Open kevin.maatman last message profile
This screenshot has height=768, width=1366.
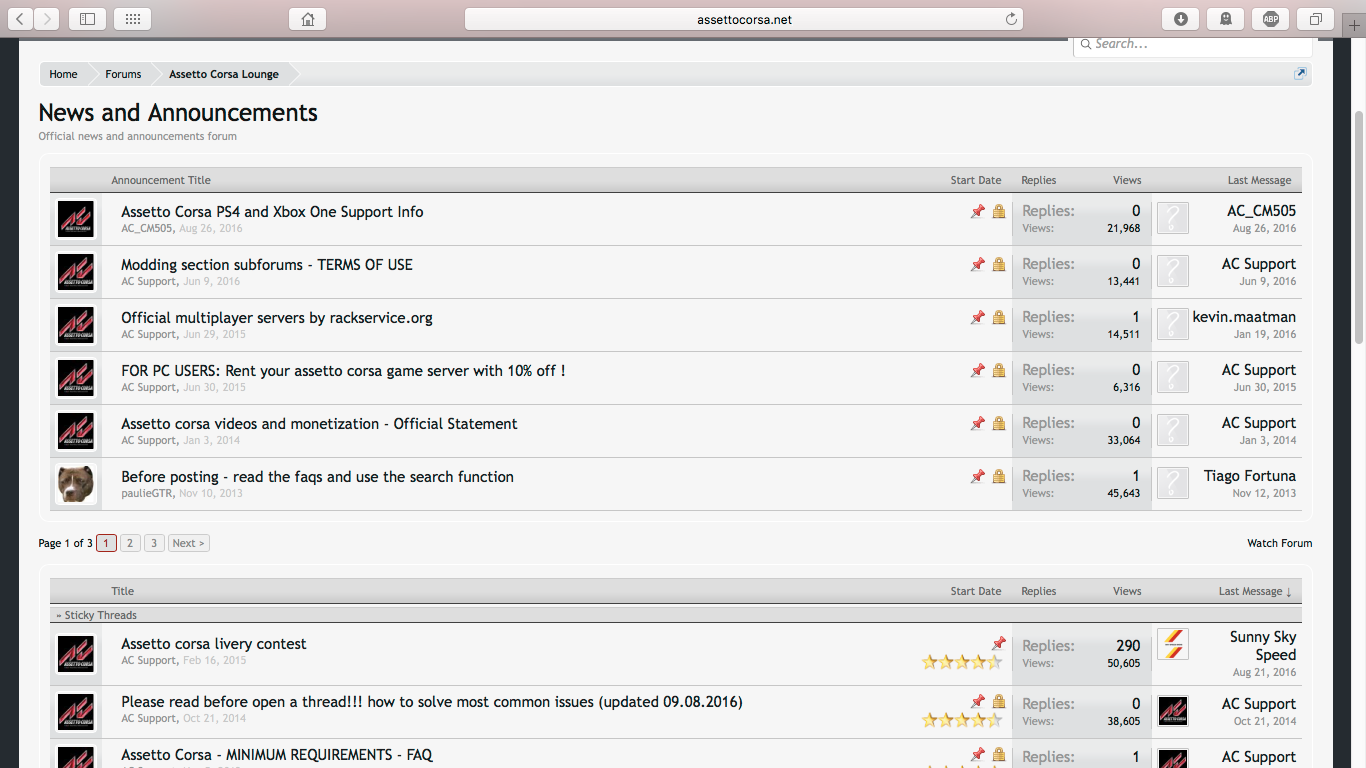[x=1244, y=317]
